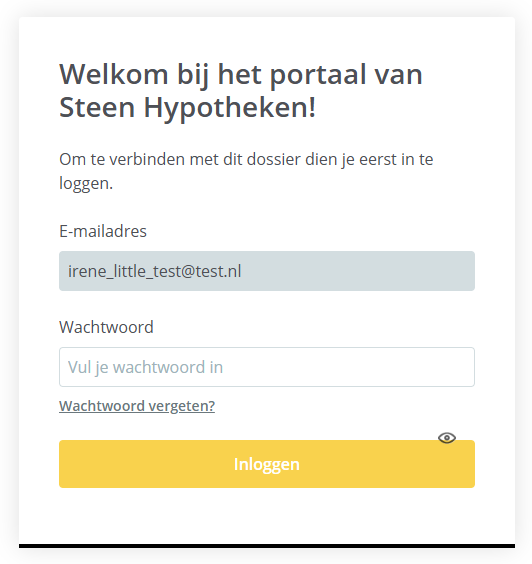Click the word loggen. in the description
The image size is (532, 564).
click(86, 183)
